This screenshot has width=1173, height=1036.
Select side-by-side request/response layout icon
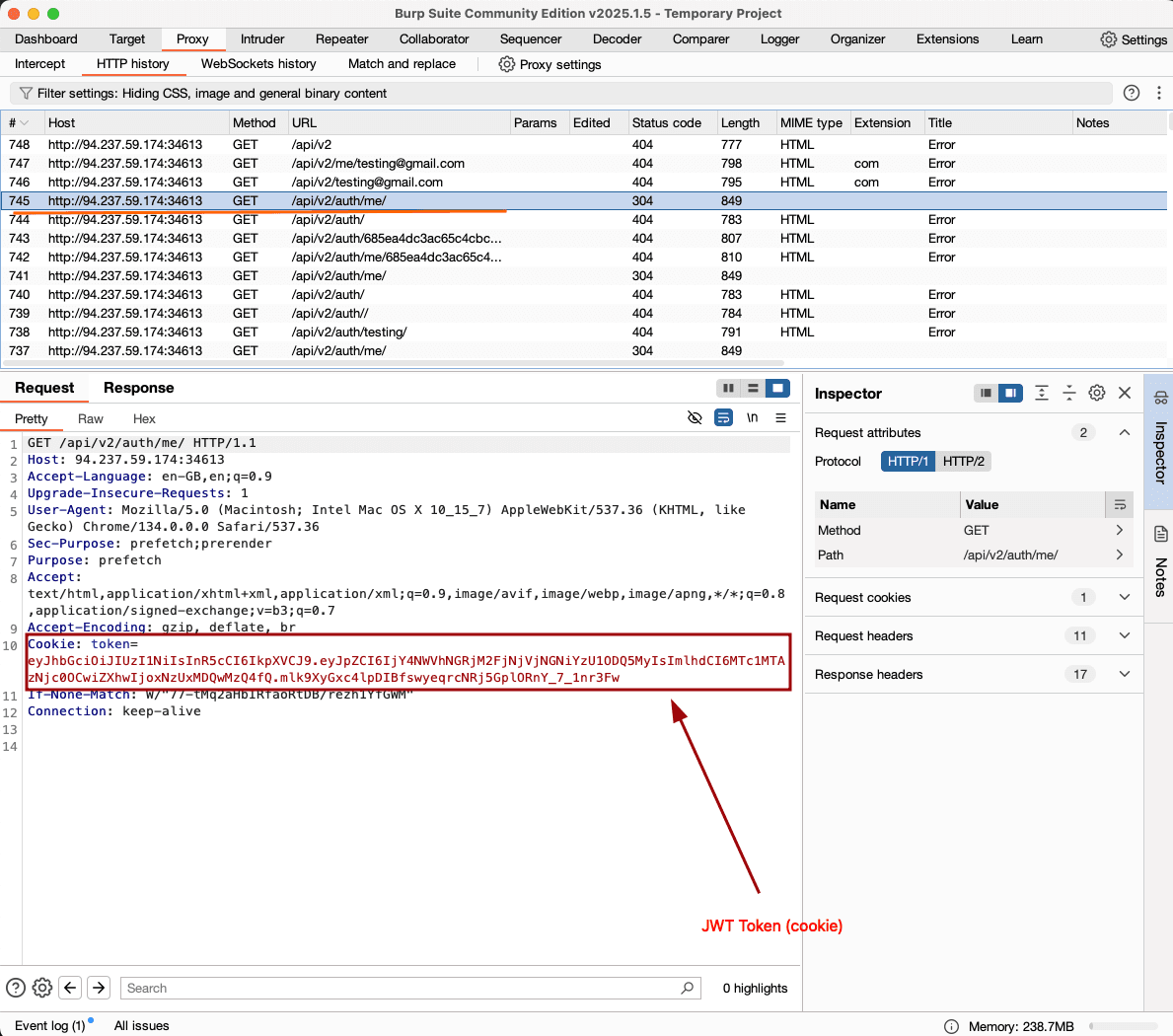[x=728, y=388]
